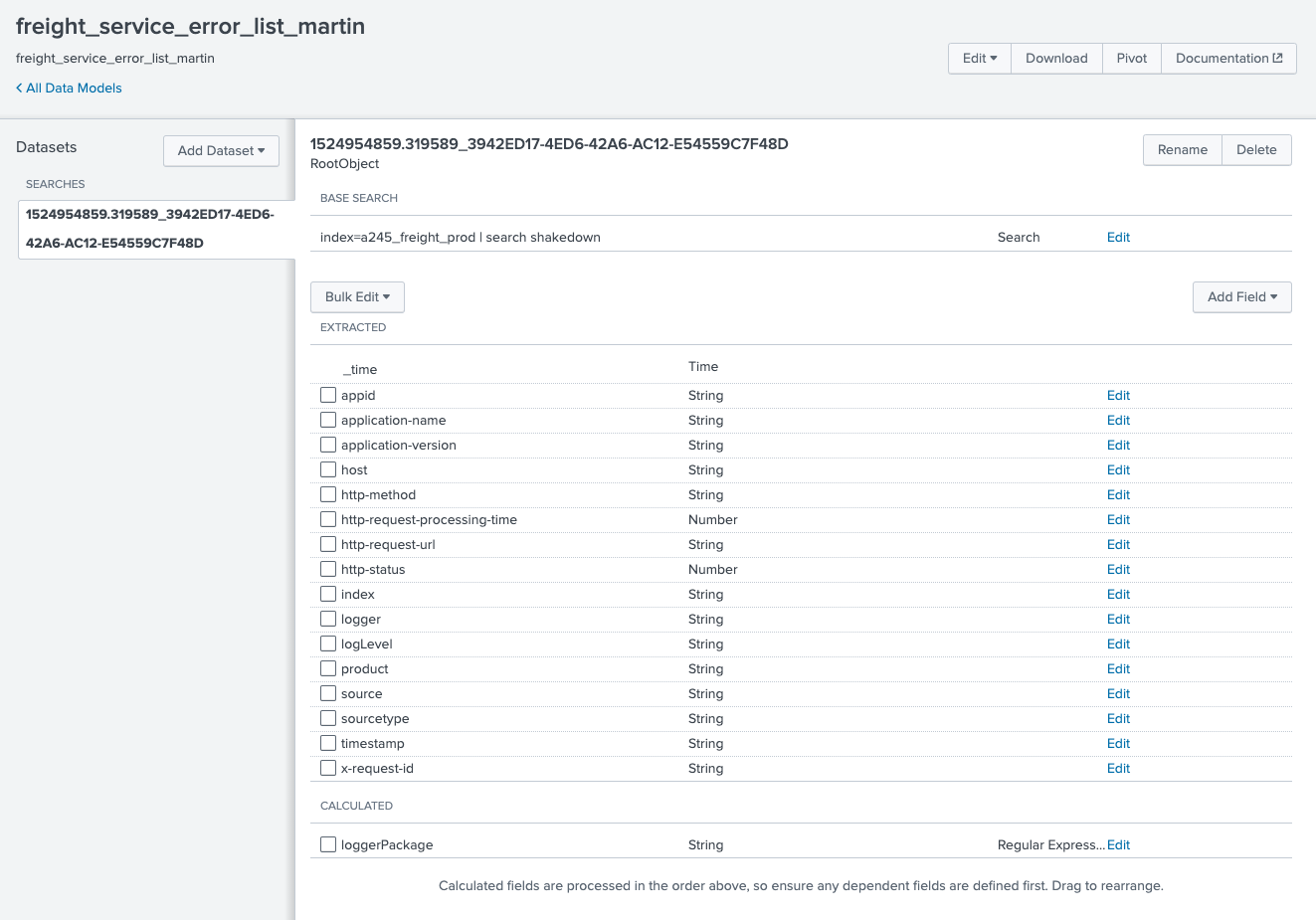Click the Download button
Image resolution: width=1316 pixels, height=920 pixels.
pos(1055,59)
